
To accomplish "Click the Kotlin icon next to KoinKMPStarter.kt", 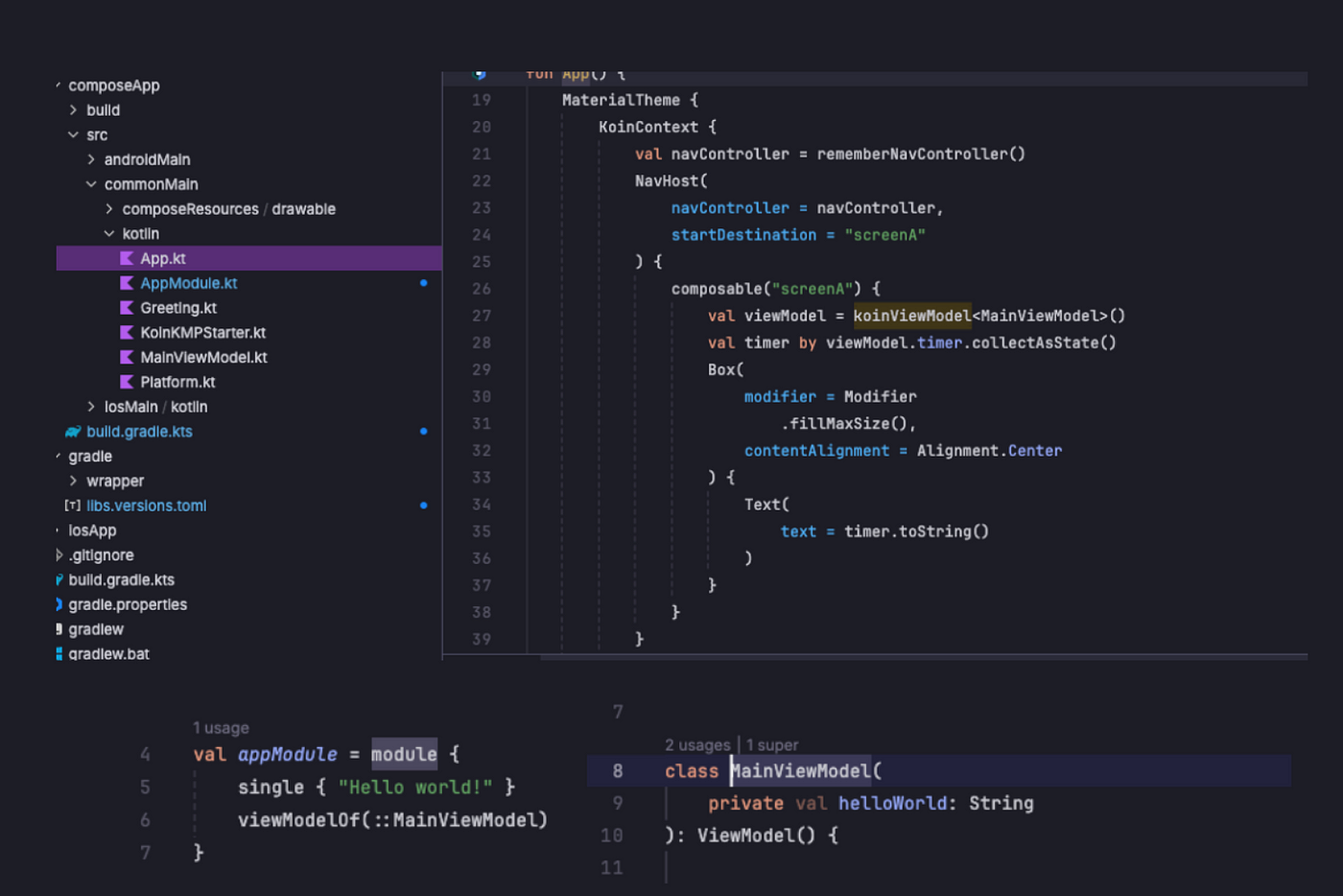I will pyautogui.click(x=127, y=332).
